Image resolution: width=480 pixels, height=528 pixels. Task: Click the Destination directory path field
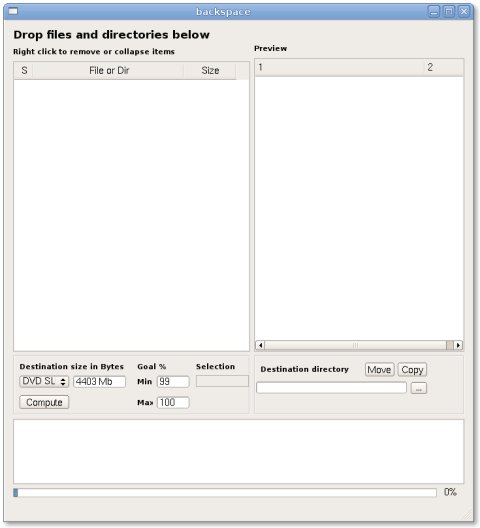(331, 388)
